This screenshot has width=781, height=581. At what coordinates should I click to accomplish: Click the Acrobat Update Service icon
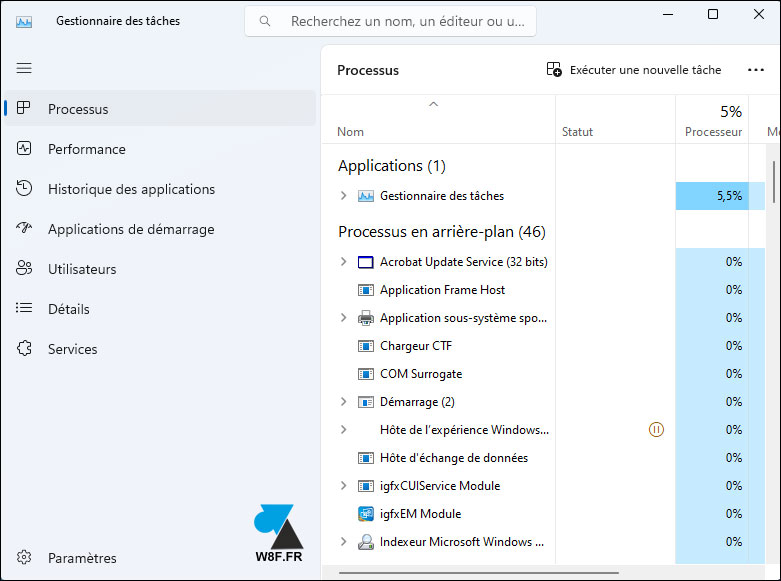pos(366,262)
